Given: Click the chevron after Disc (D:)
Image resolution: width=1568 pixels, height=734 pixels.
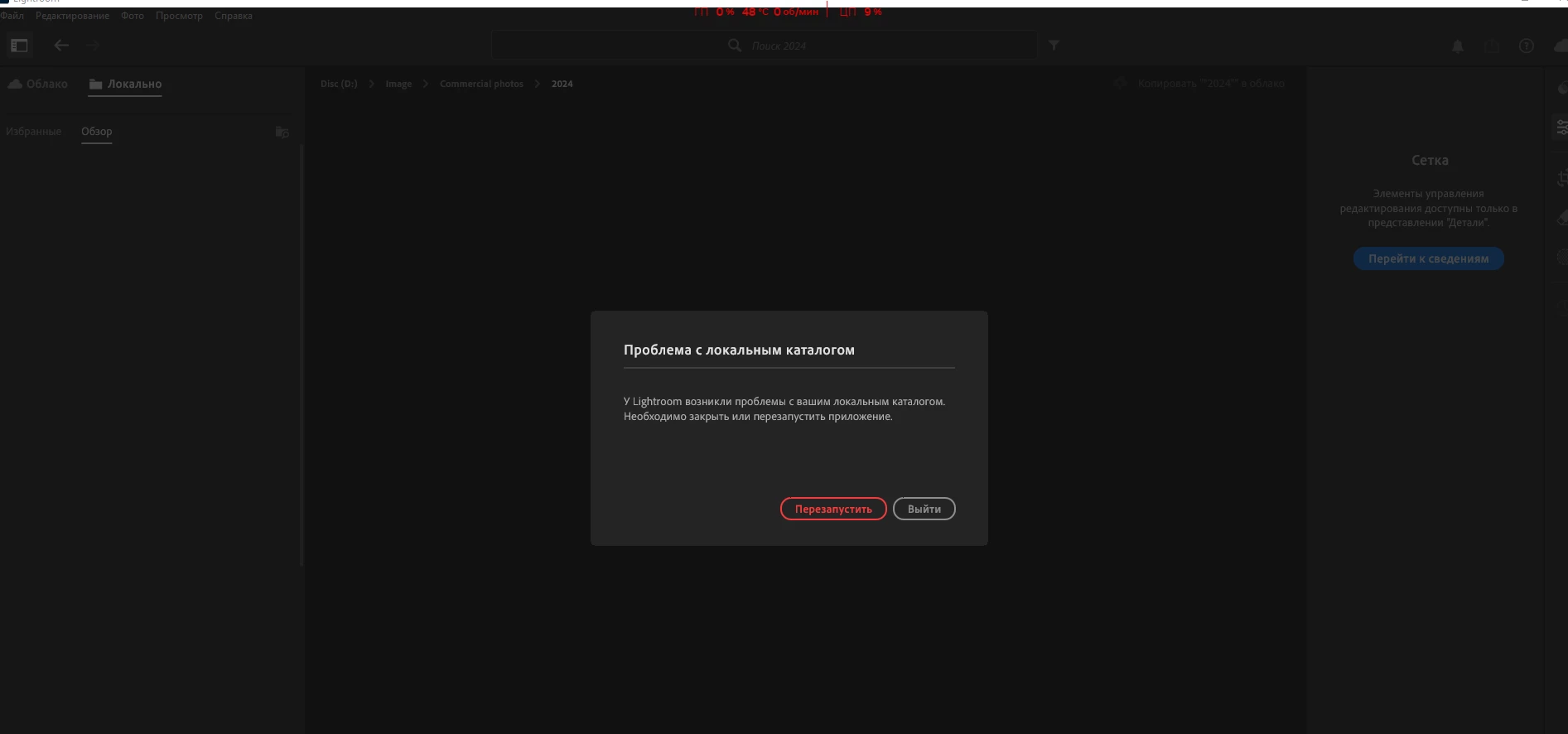Looking at the screenshot, I should [372, 84].
